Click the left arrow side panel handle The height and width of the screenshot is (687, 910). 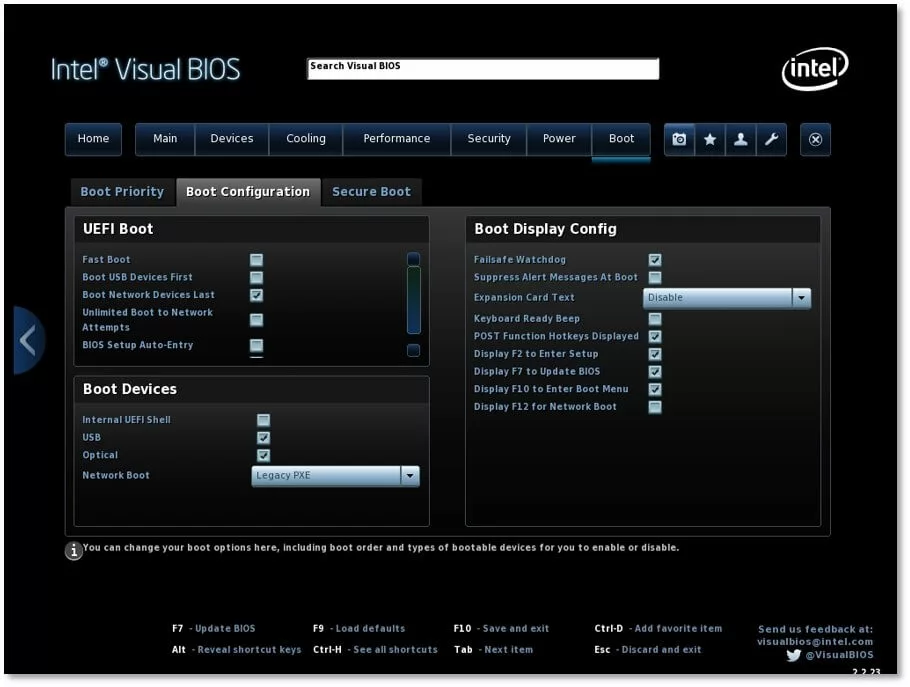[28, 340]
